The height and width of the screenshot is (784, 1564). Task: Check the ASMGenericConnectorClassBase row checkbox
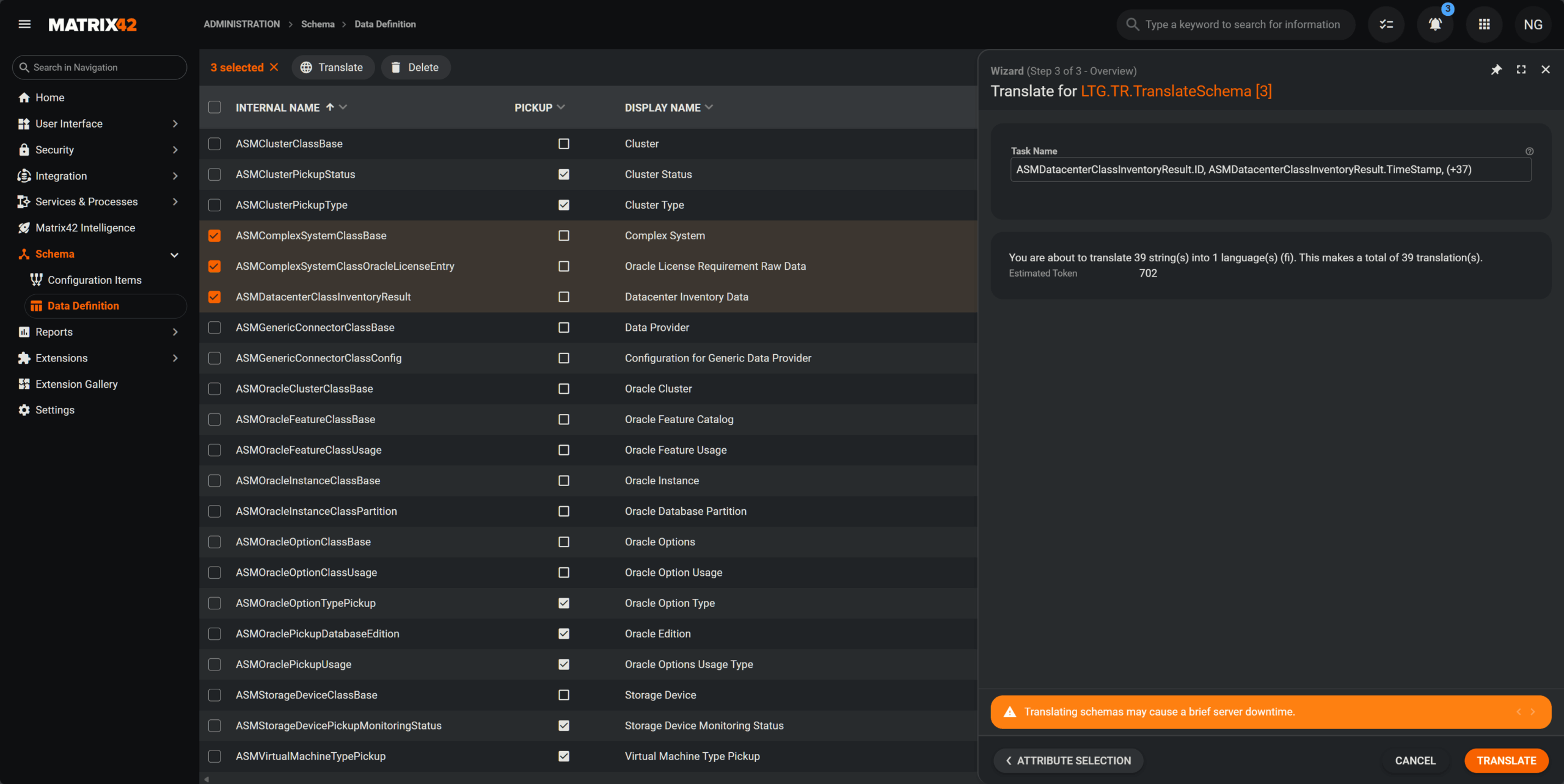pyautogui.click(x=214, y=328)
